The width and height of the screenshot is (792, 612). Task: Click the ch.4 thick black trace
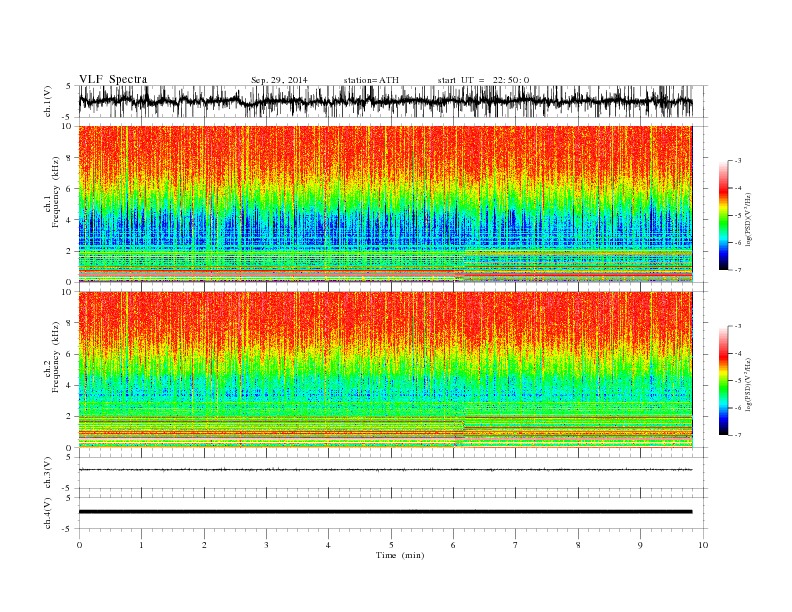(x=385, y=512)
